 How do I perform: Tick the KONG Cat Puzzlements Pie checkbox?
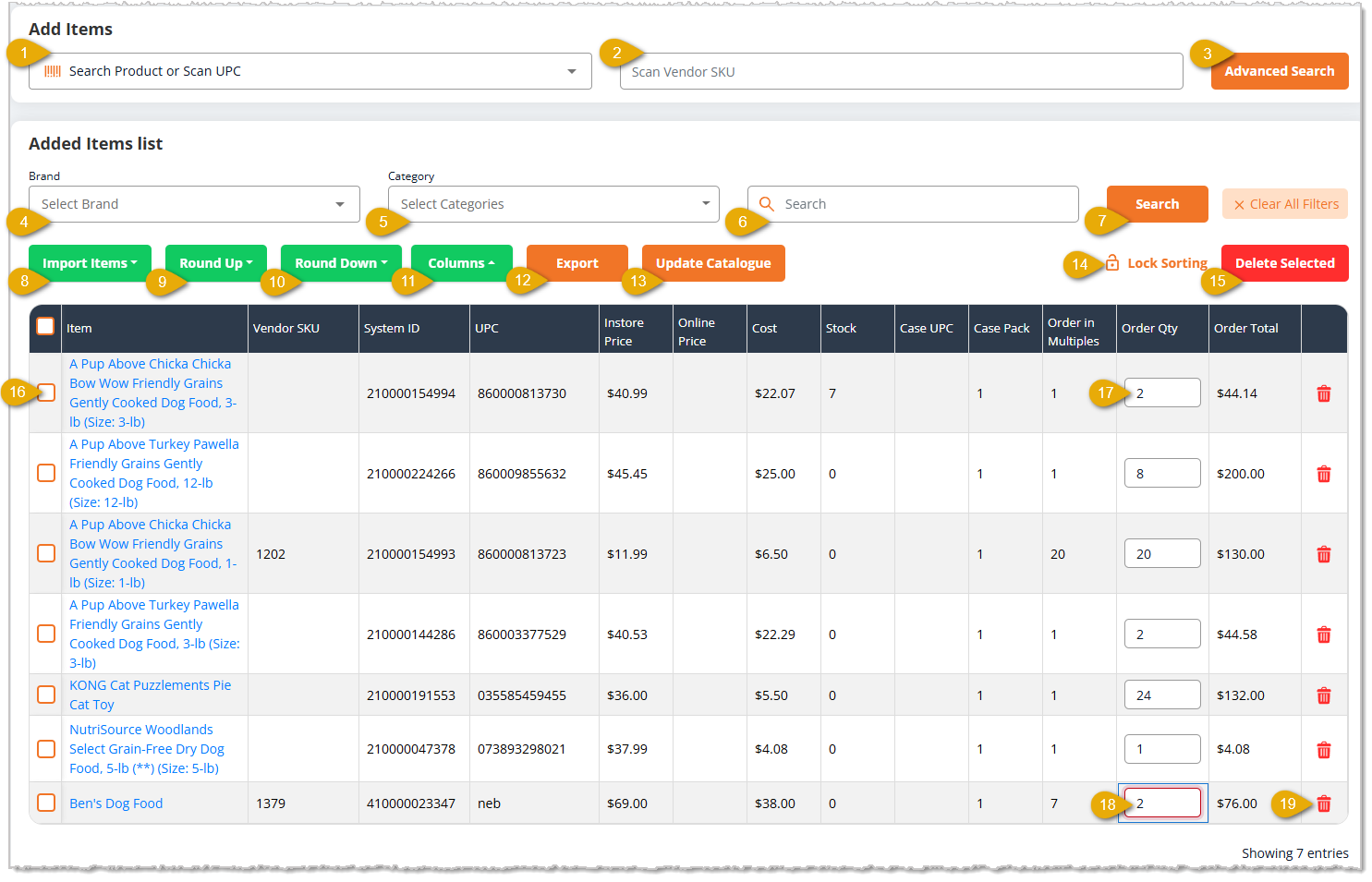(x=46, y=695)
